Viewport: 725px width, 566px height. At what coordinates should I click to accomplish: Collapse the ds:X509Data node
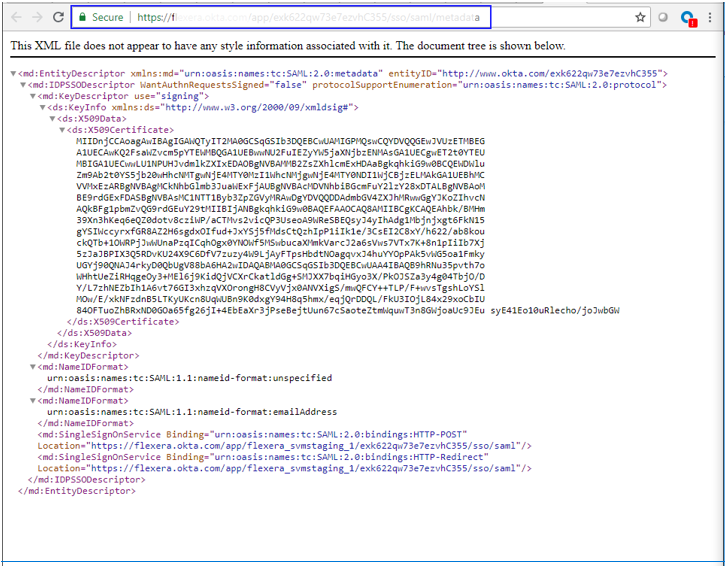[x=52, y=118]
